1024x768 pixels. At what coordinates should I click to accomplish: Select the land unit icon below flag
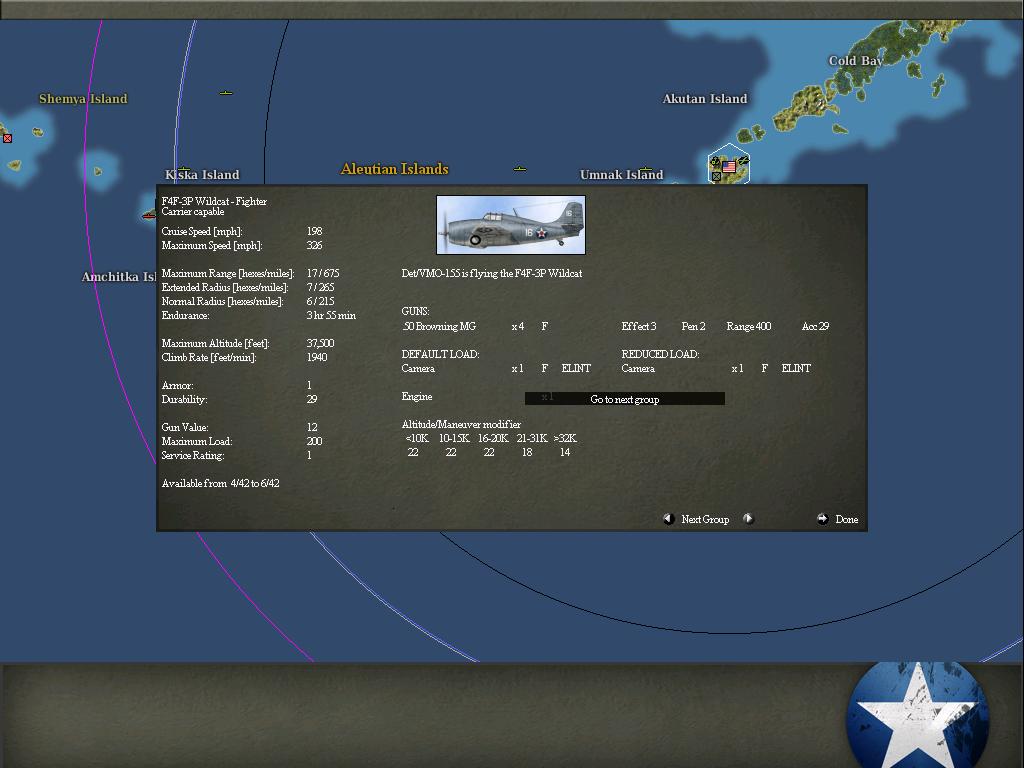[716, 176]
